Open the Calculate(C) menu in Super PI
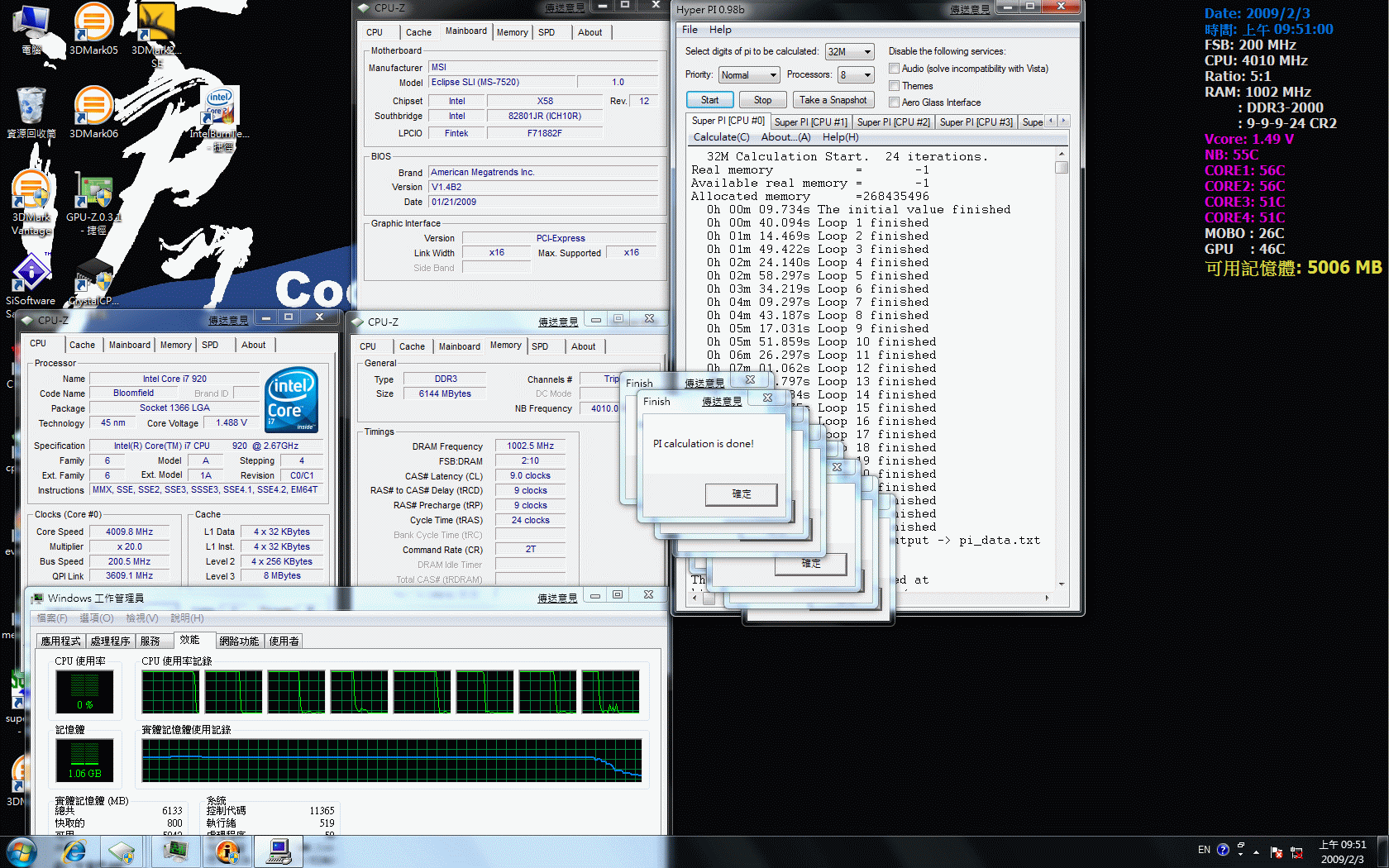This screenshot has width=1389, height=868. point(721,137)
